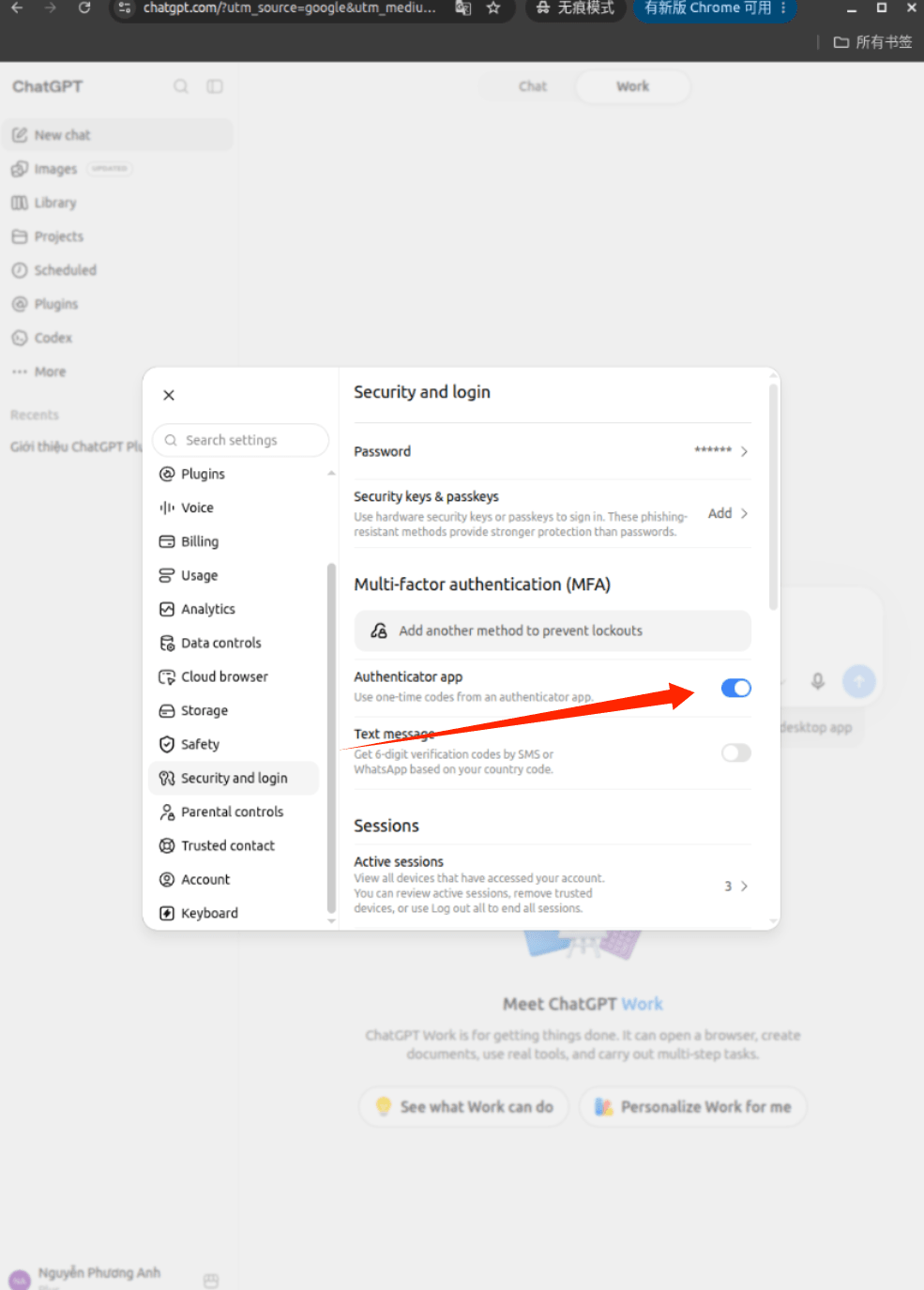Click the bookmark star icon in address bar

pos(493,8)
